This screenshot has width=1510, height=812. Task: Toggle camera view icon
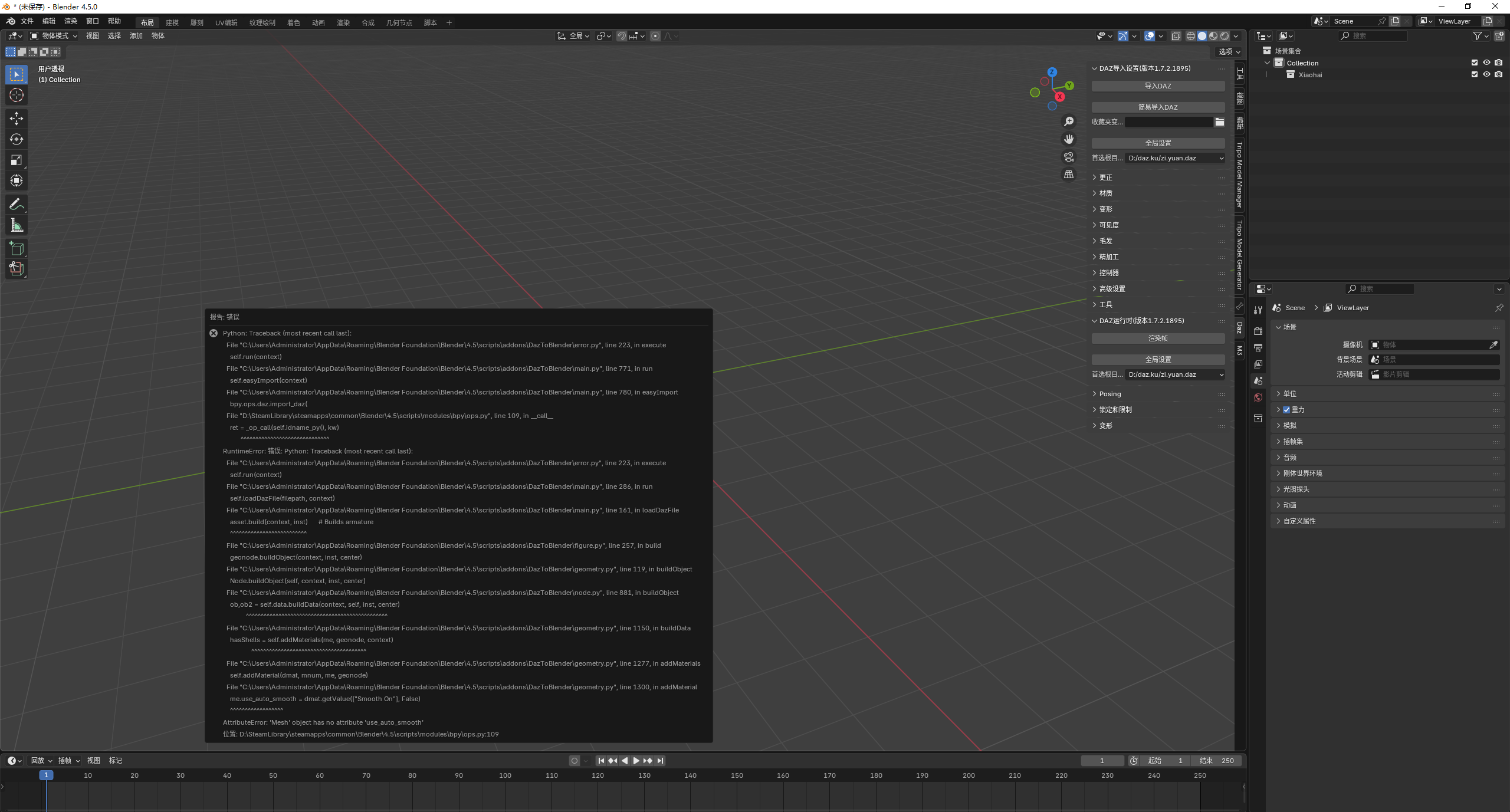point(1069,157)
